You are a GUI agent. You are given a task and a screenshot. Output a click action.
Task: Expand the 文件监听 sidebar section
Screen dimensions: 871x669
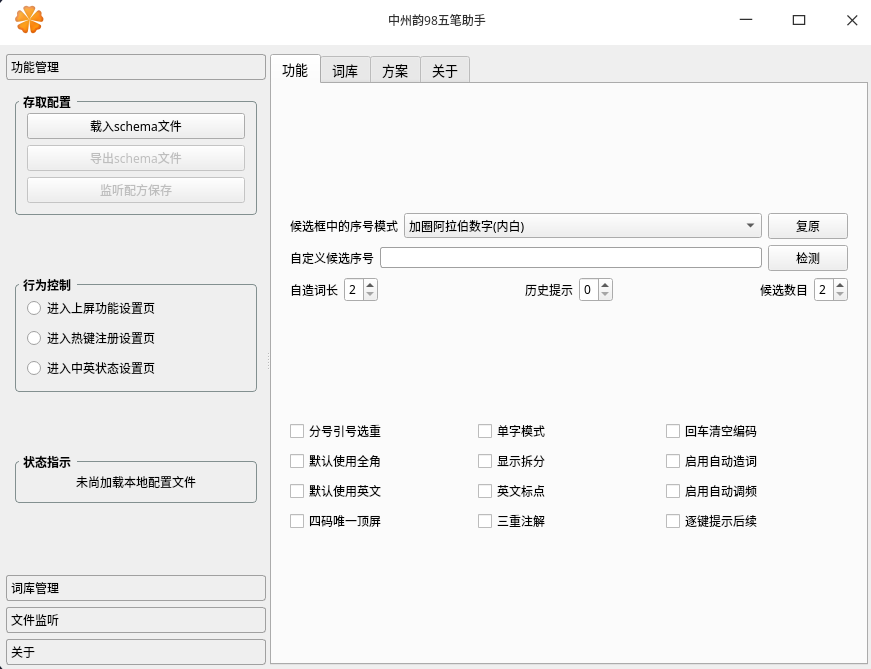coord(136,620)
